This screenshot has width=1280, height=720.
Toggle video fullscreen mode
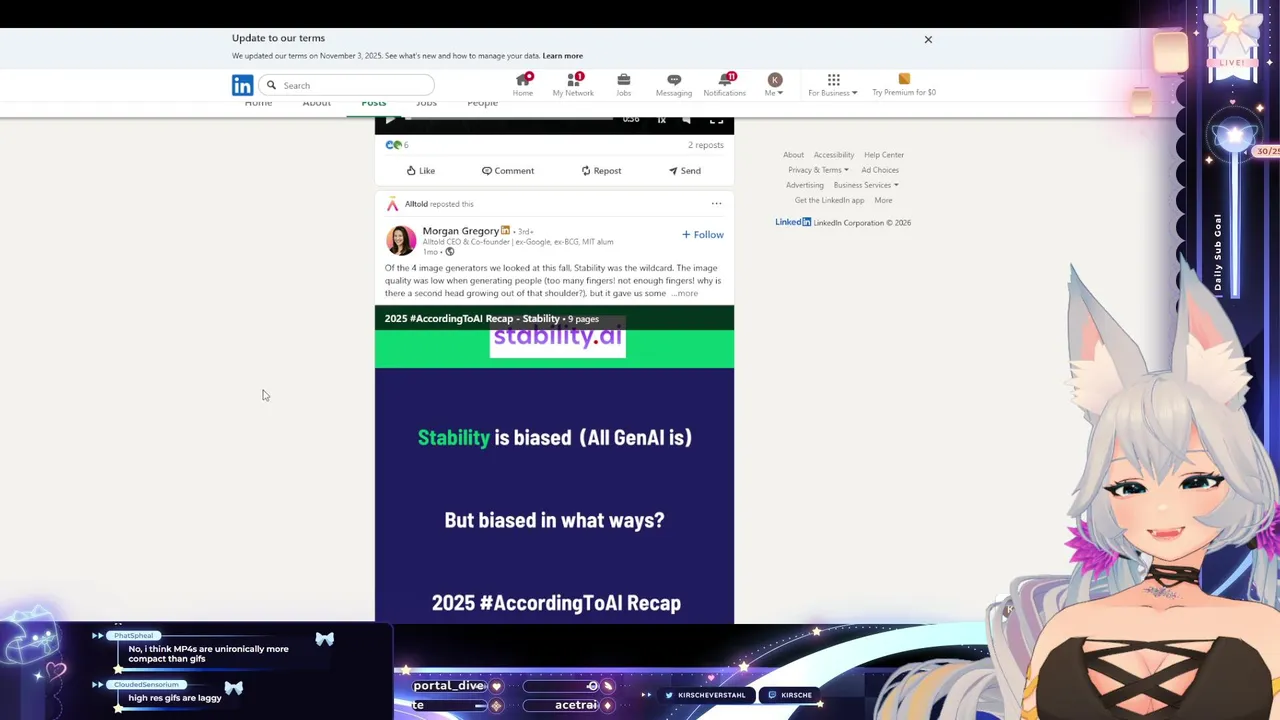tap(716, 120)
